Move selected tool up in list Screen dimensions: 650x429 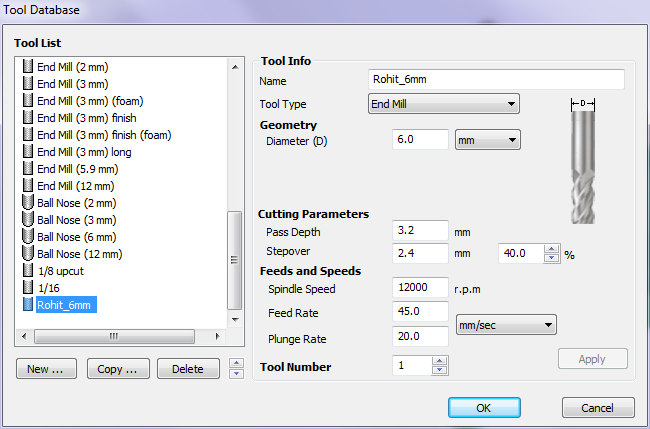pyautogui.click(x=235, y=364)
